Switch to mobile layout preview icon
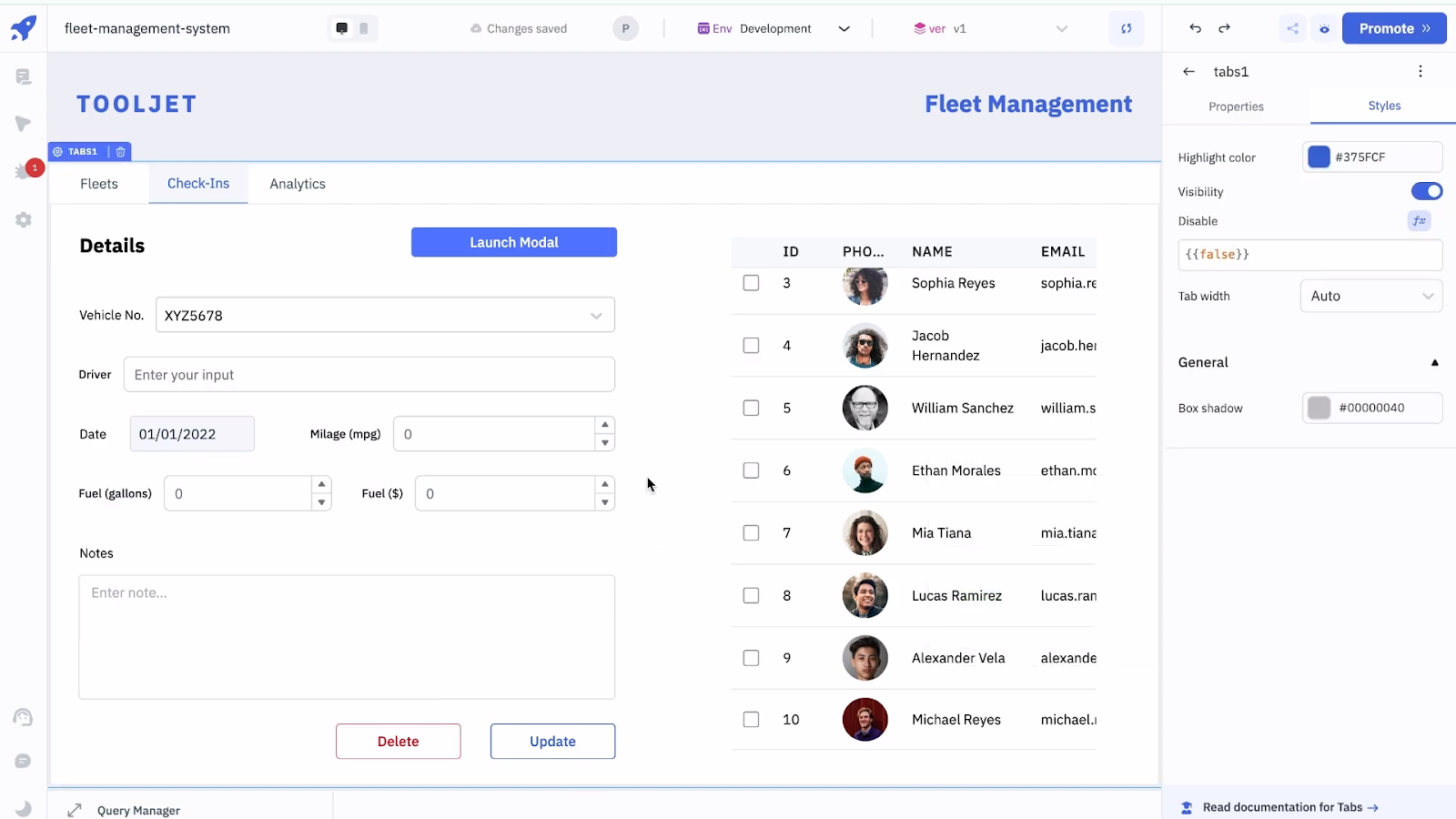This screenshot has height=819, width=1456. 363,28
